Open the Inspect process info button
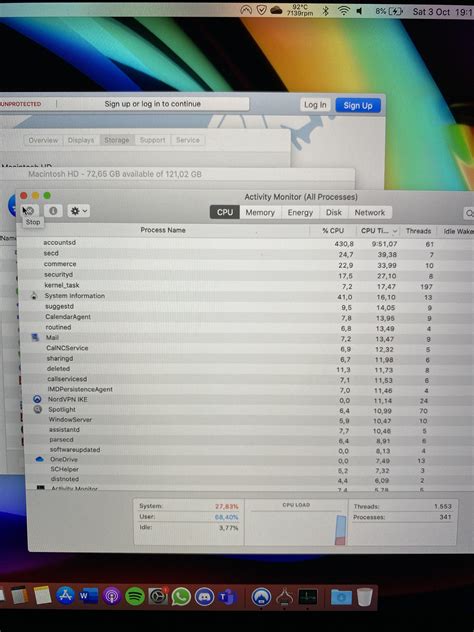This screenshot has width=474, height=632. coord(53,211)
